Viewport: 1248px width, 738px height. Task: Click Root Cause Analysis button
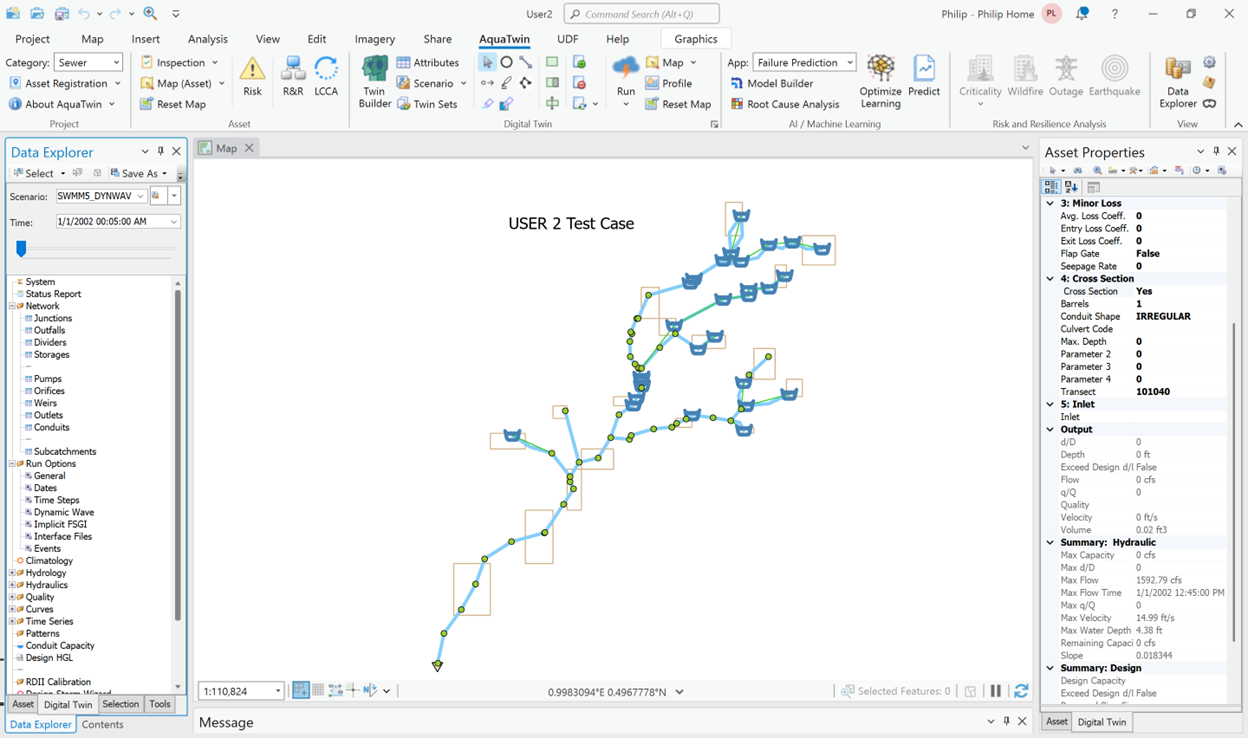tap(785, 104)
